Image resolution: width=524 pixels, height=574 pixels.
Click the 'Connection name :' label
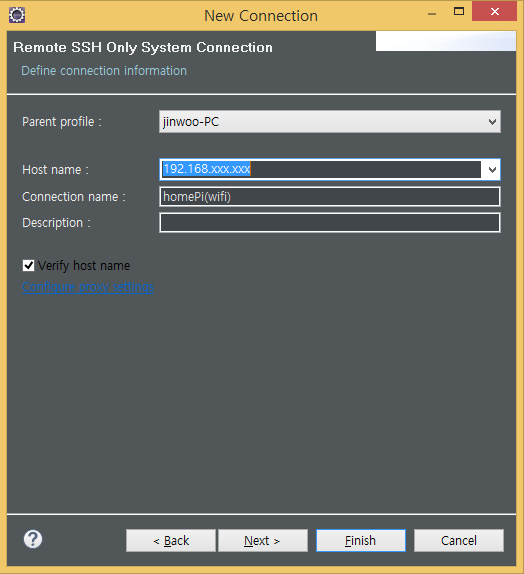pos(74,197)
